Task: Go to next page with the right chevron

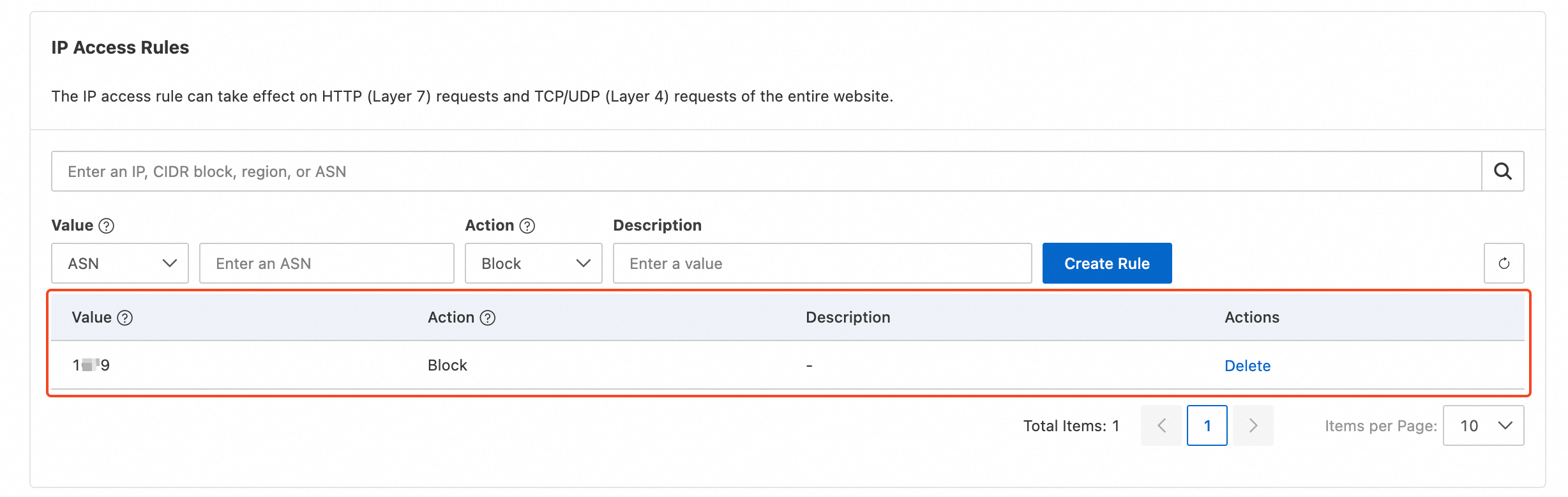Action: click(x=1253, y=425)
